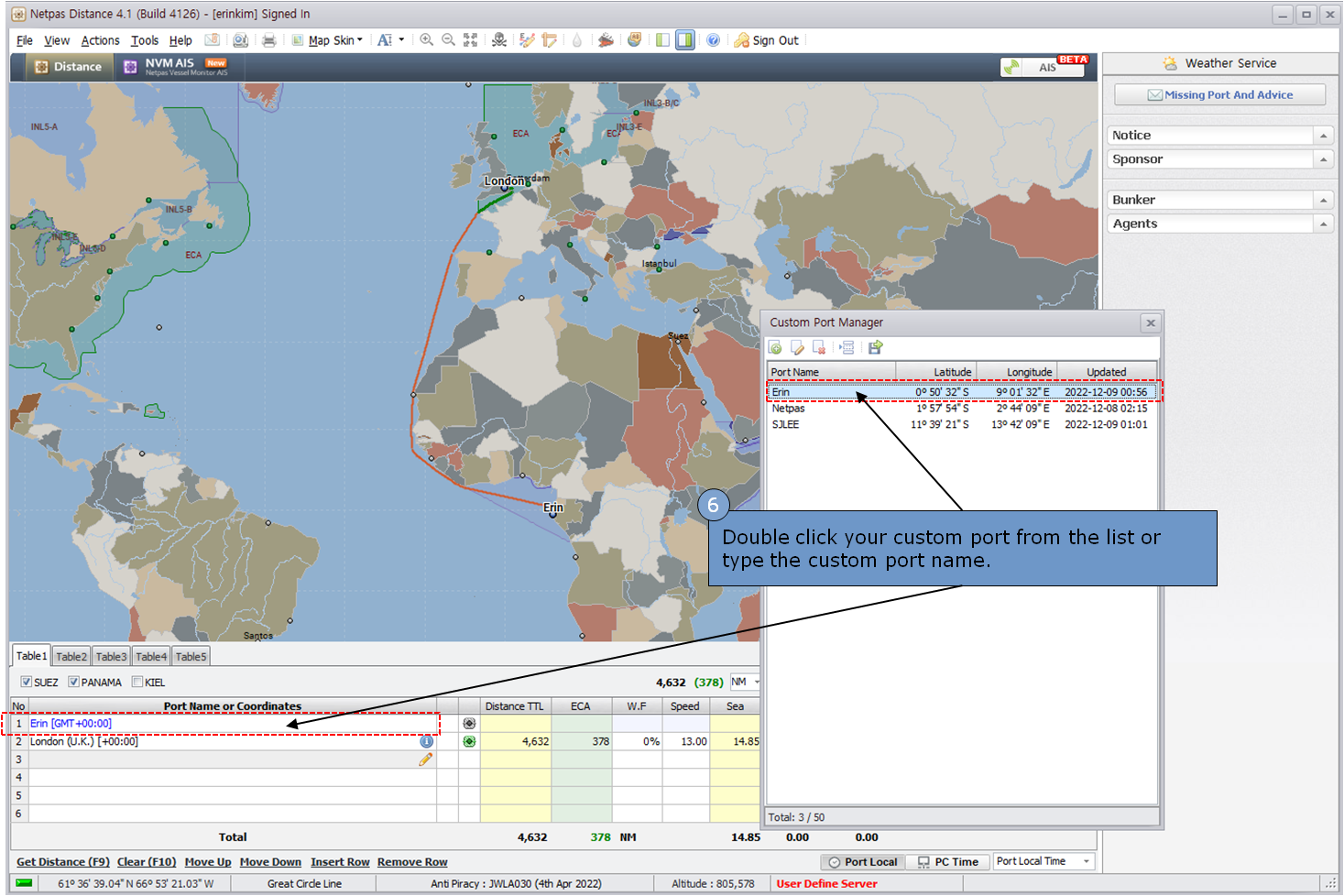
Task: Click the green target icon on London row
Action: [x=469, y=741]
